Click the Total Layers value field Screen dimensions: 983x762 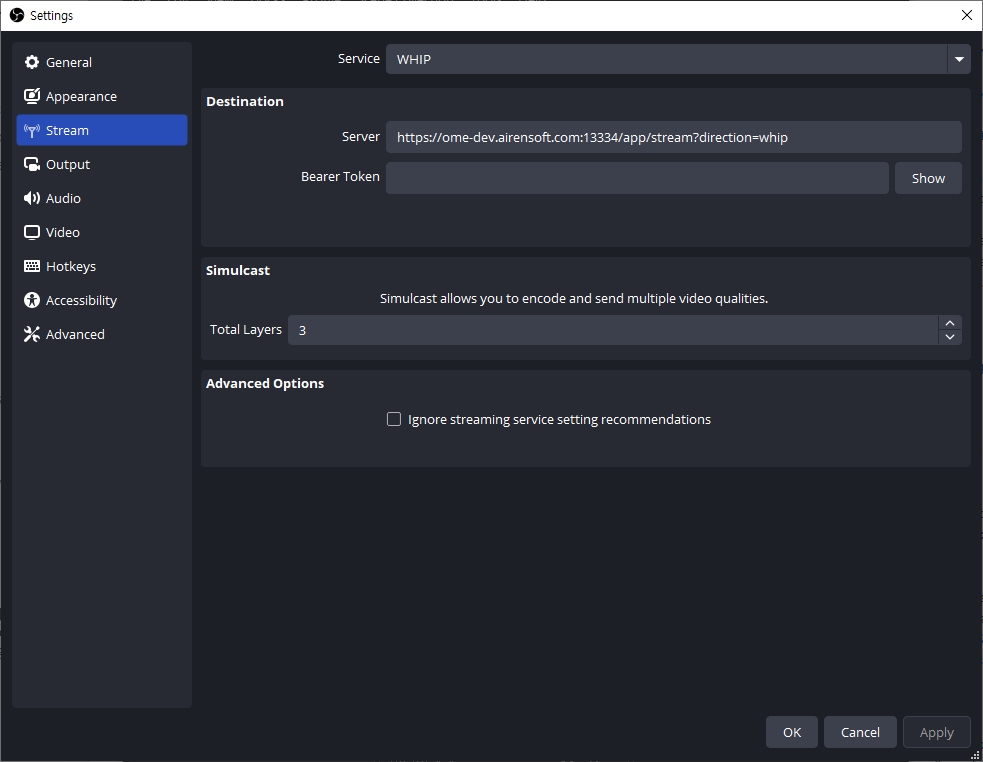pos(612,330)
